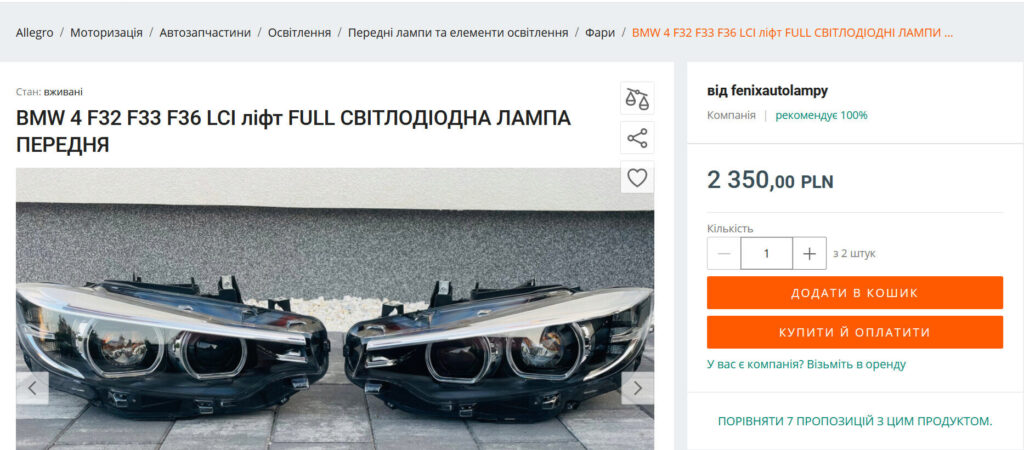Open Передні лампи та елементи освітлення breadcrumb
Image resolution: width=1024 pixels, height=450 pixels.
pos(458,33)
